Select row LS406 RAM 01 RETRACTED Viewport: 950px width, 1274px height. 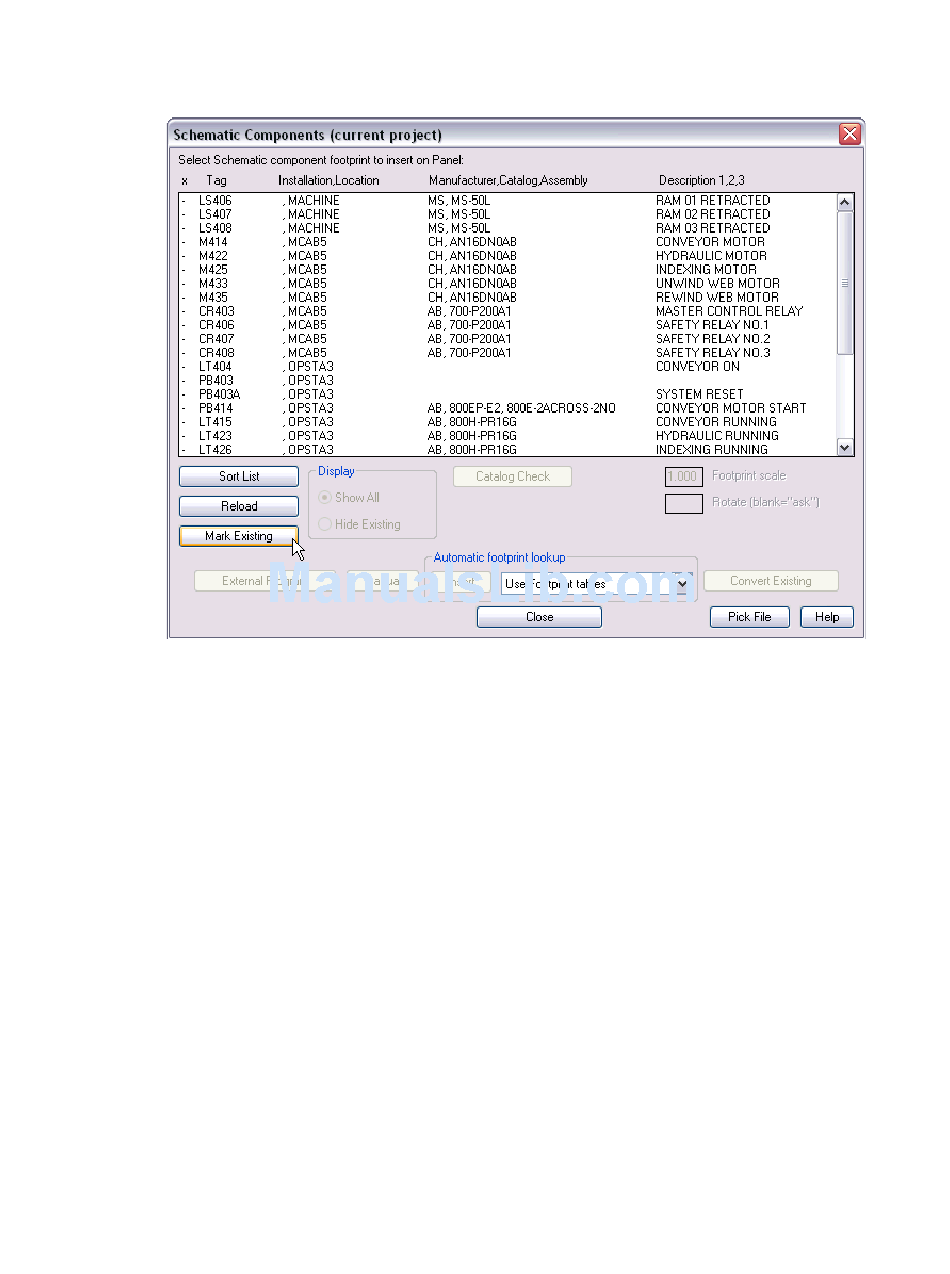tap(507, 201)
